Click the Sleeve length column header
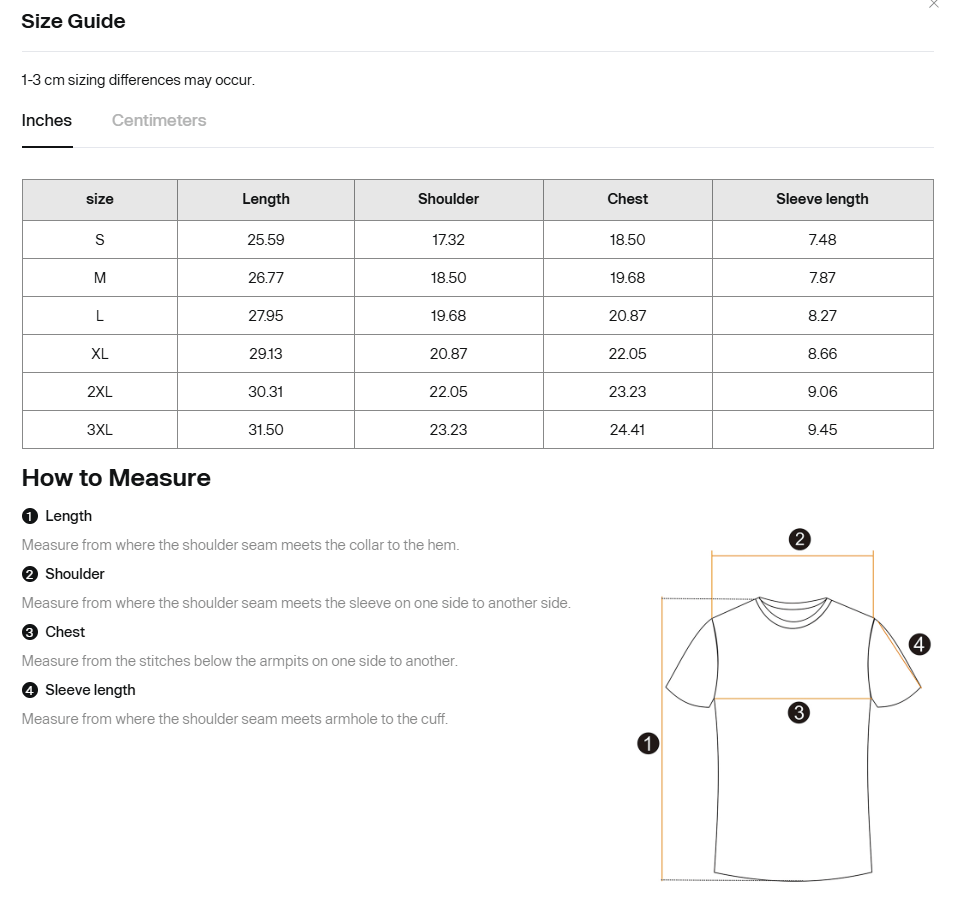The height and width of the screenshot is (908, 956). [822, 199]
